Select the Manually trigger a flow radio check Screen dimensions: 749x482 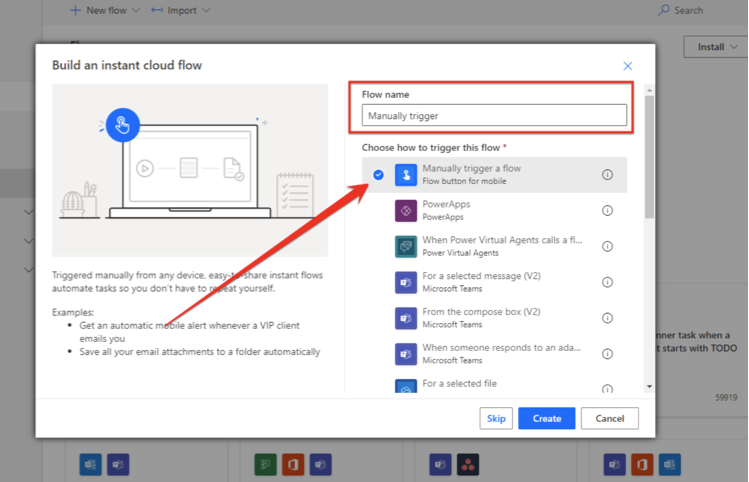coord(378,175)
